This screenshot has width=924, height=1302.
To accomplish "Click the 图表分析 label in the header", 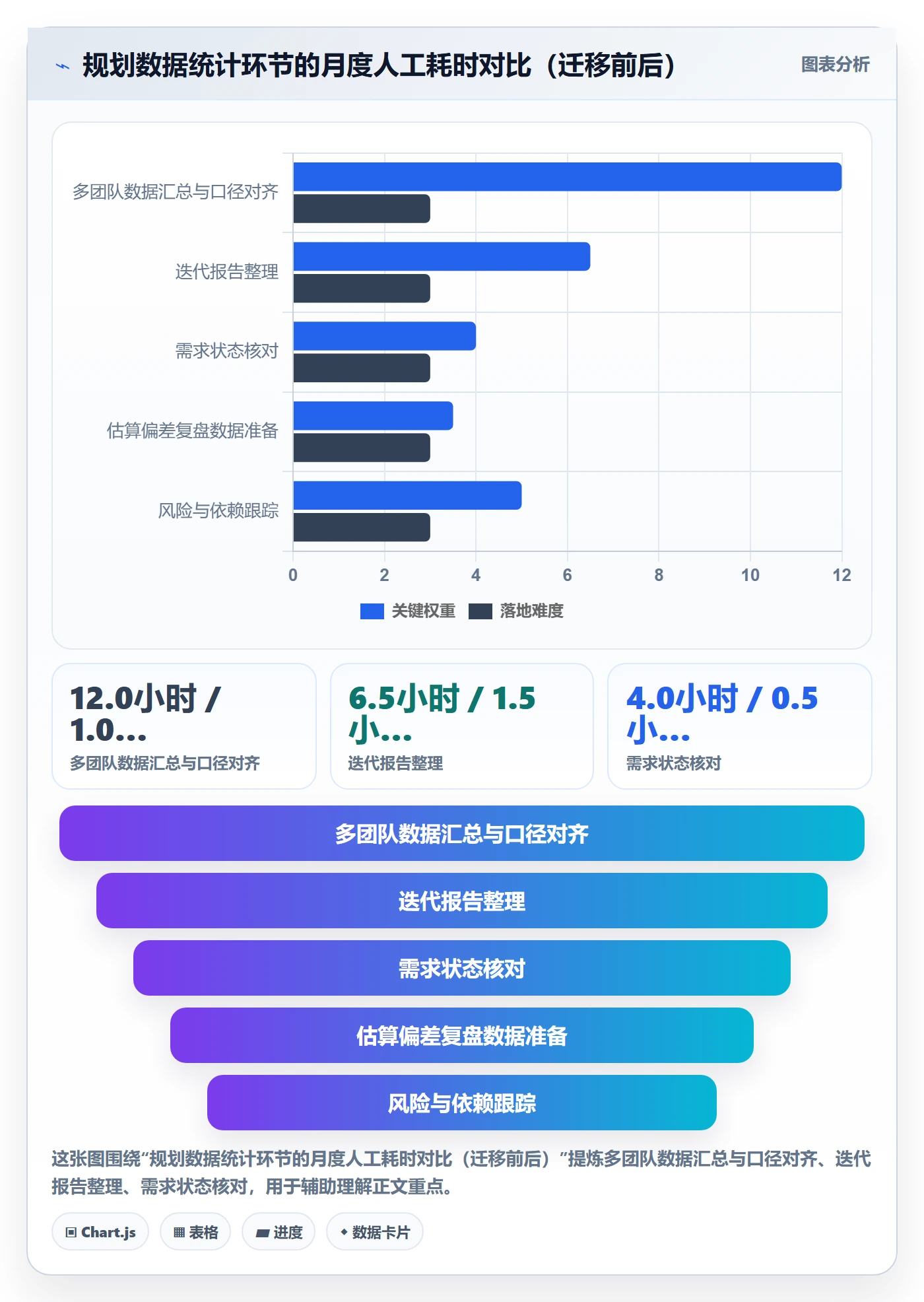I will click(x=835, y=64).
